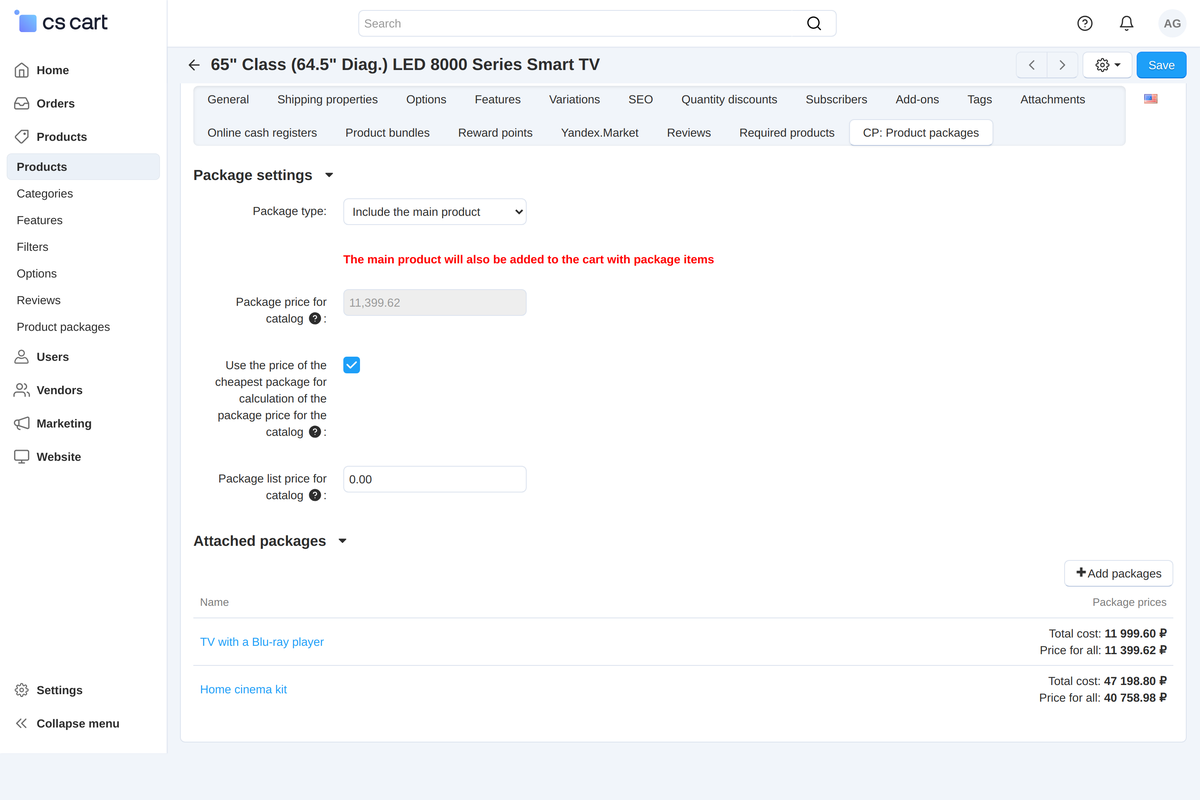Screen dimensions: 1200x800
Task: Click the Products tag icon
Action: 21,137
